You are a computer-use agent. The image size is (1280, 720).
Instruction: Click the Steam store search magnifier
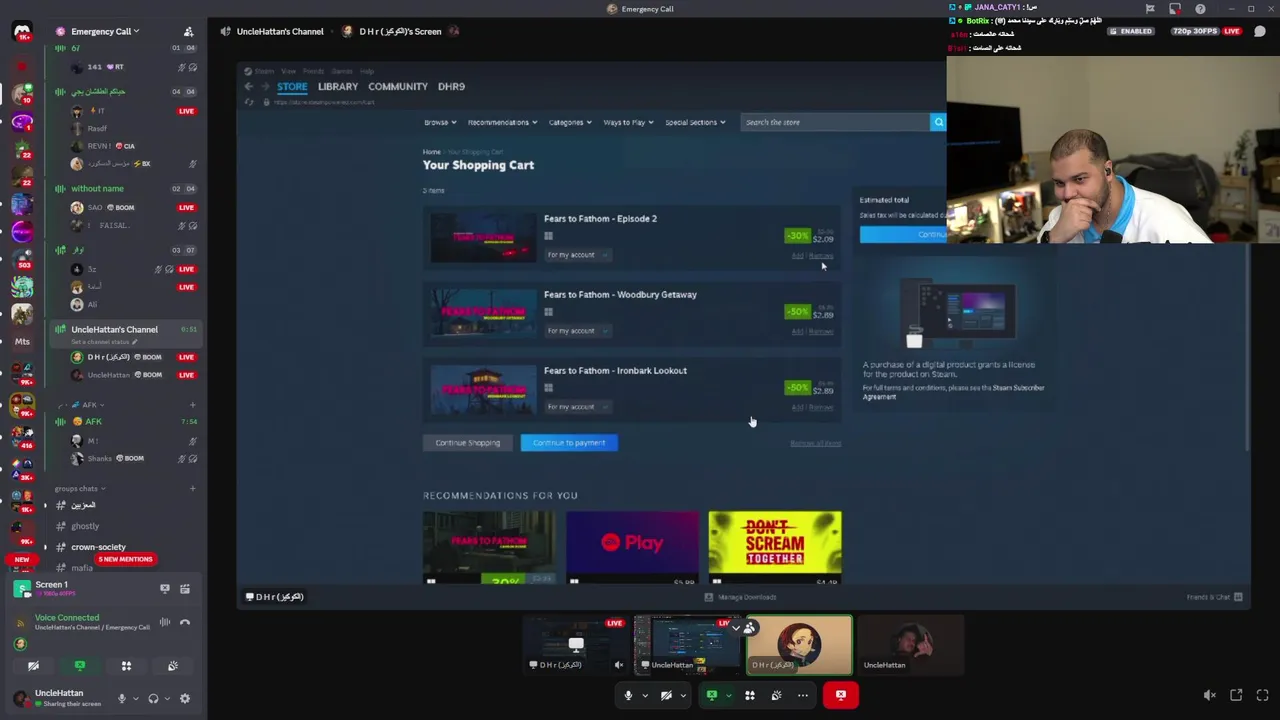(x=938, y=122)
